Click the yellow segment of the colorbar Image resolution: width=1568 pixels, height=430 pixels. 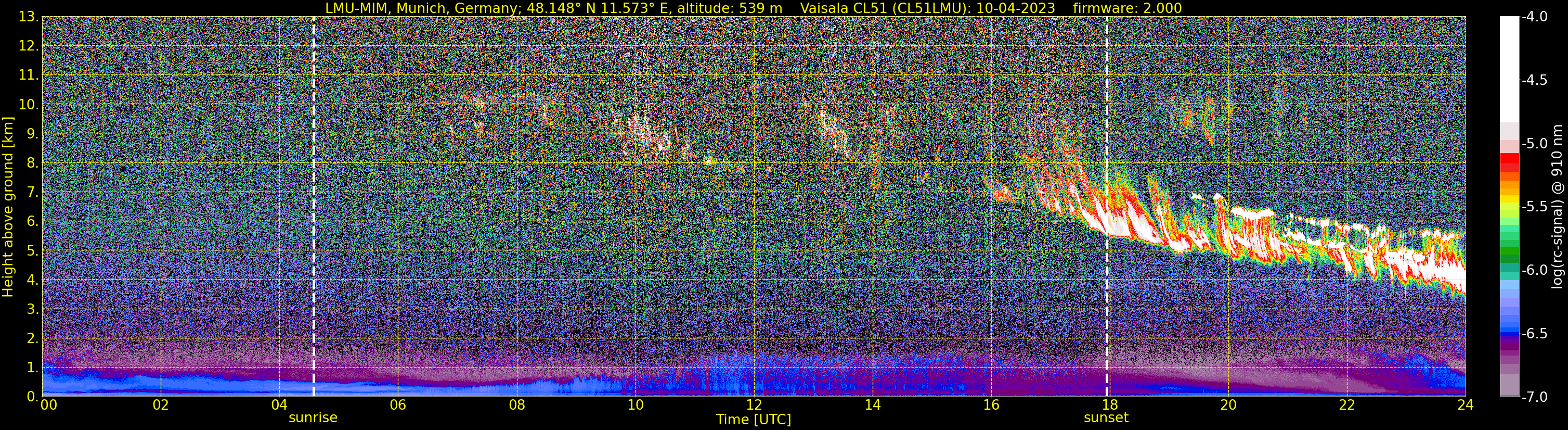(x=1510, y=199)
